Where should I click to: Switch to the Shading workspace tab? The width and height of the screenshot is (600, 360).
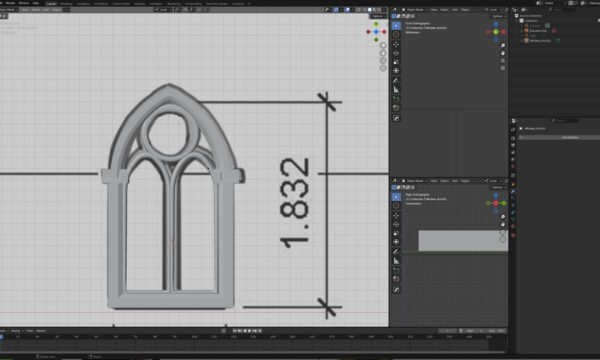139,4
